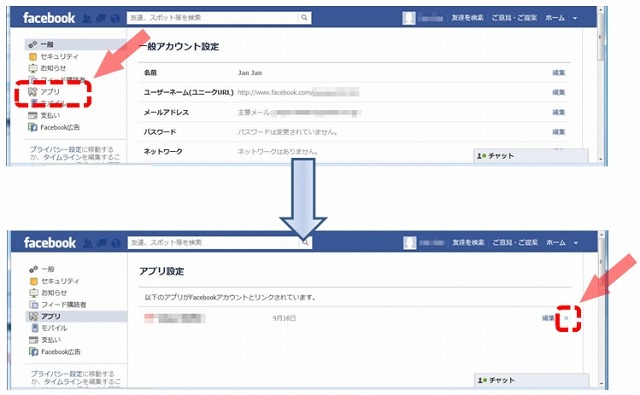Click the セキュリティ badge icon on the アプリ設定 page
Viewport: 640px width, 395px height.
point(34,281)
